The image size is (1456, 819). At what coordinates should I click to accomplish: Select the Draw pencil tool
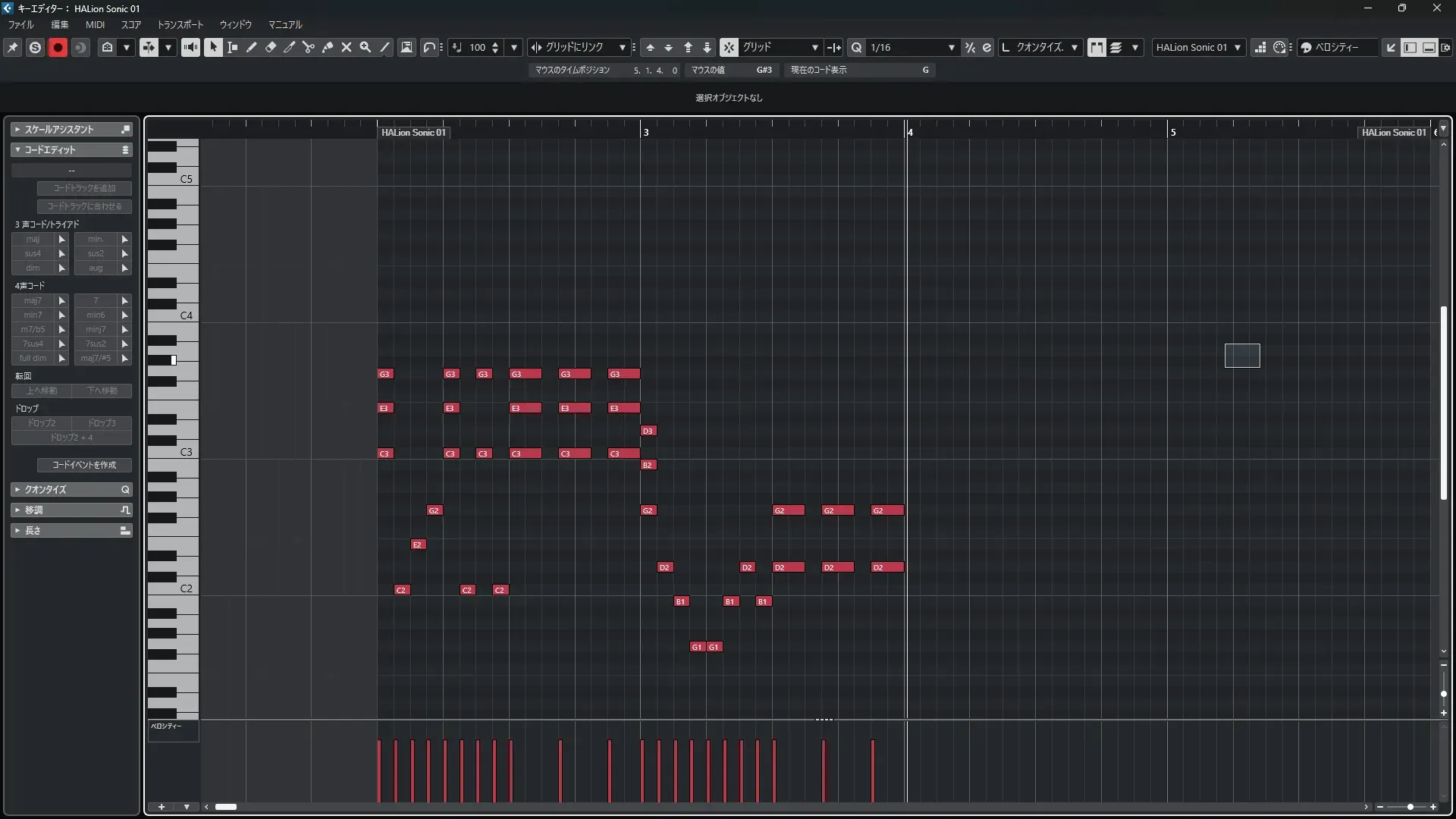[252, 47]
